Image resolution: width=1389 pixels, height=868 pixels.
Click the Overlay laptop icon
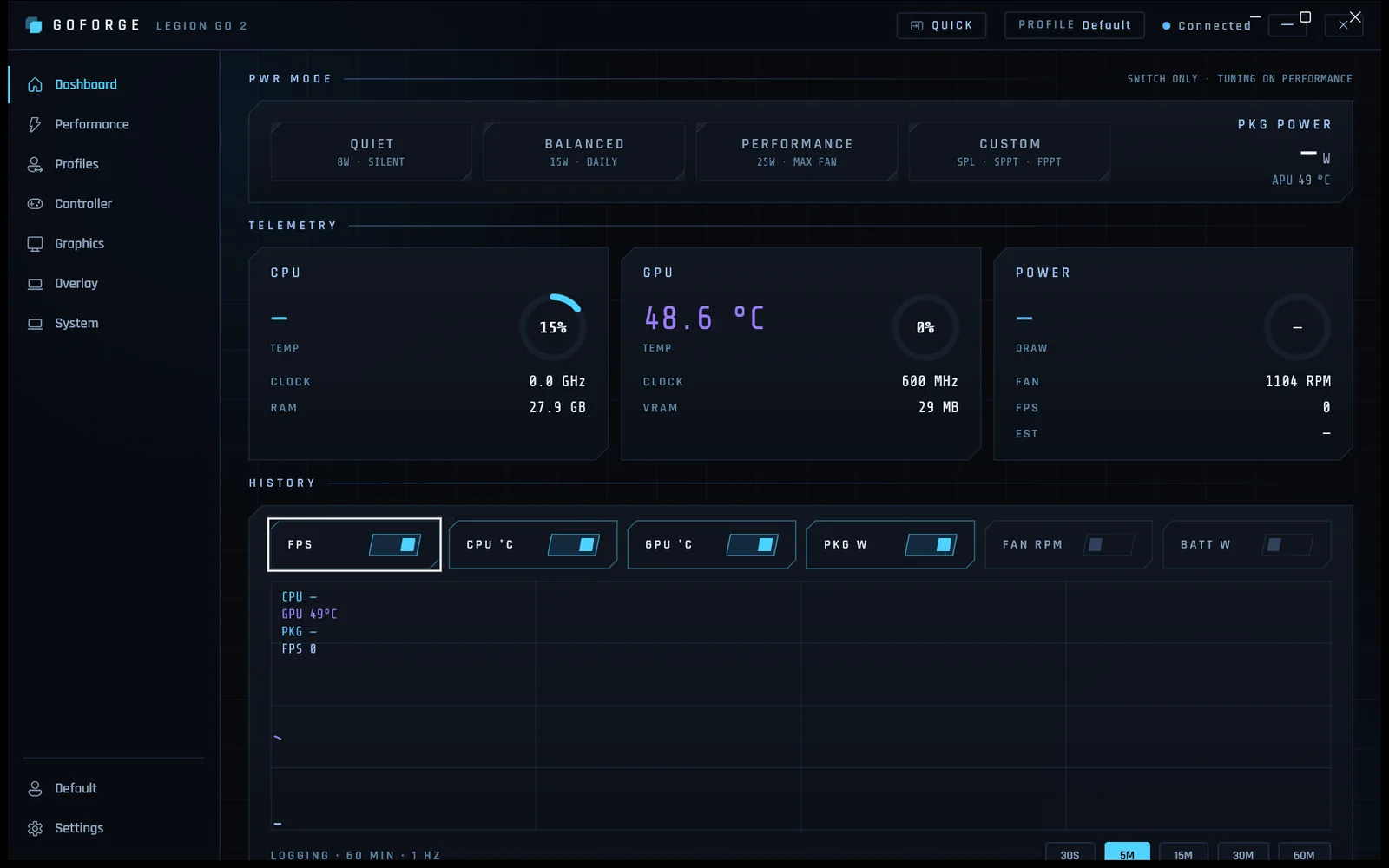coord(35,284)
